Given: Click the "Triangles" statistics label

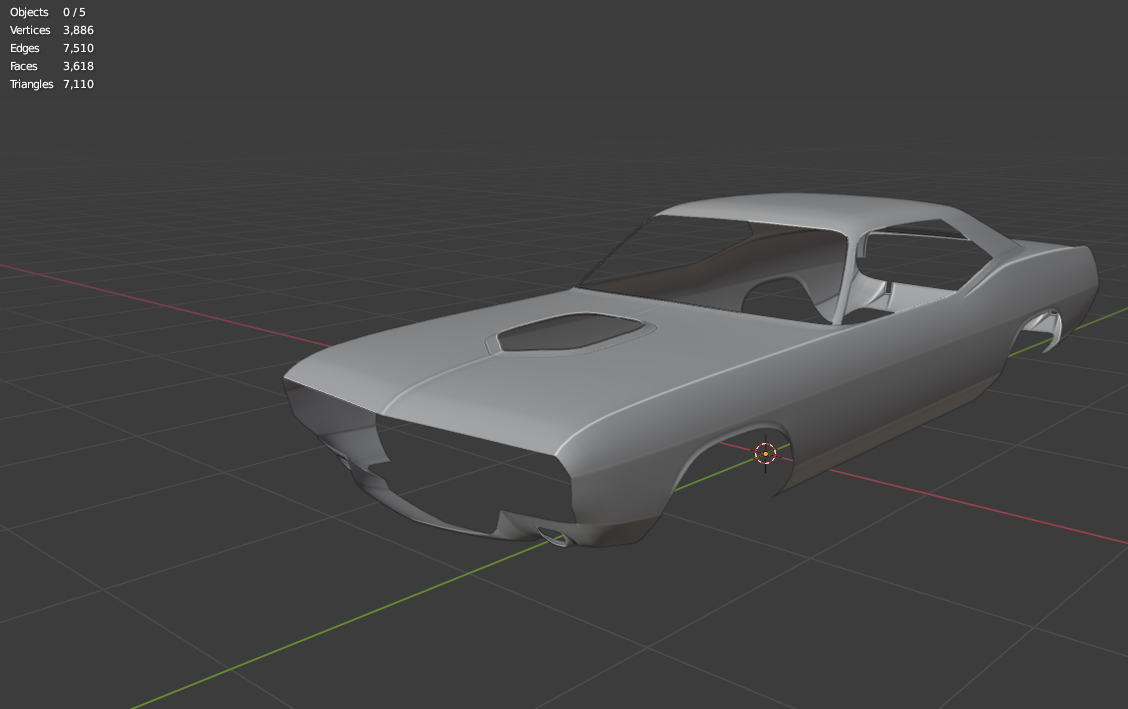Looking at the screenshot, I should point(32,84).
